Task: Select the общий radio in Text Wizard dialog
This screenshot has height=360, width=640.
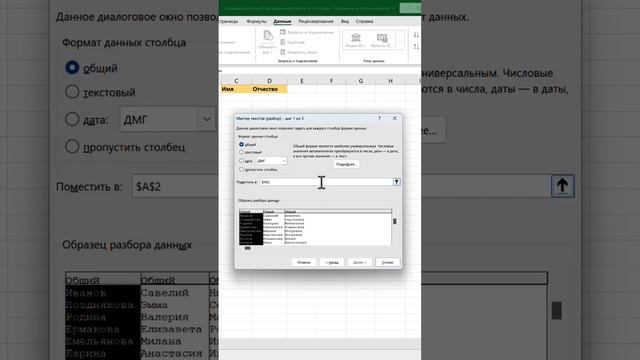Action: 242,144
